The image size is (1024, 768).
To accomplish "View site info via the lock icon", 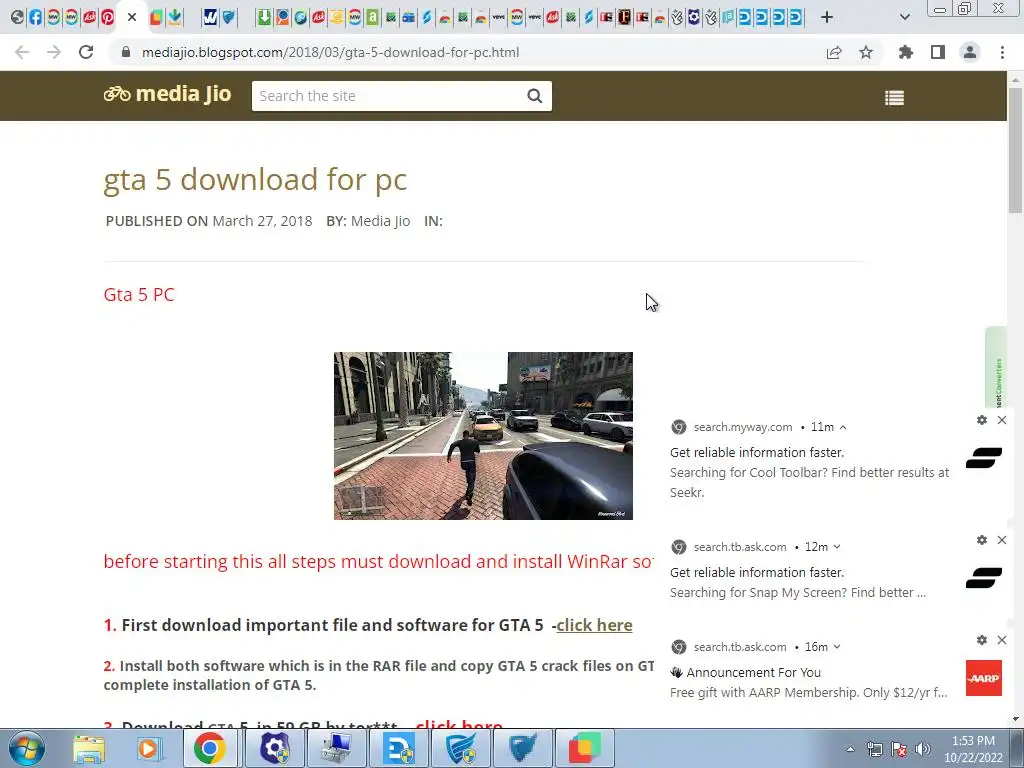I will point(126,52).
